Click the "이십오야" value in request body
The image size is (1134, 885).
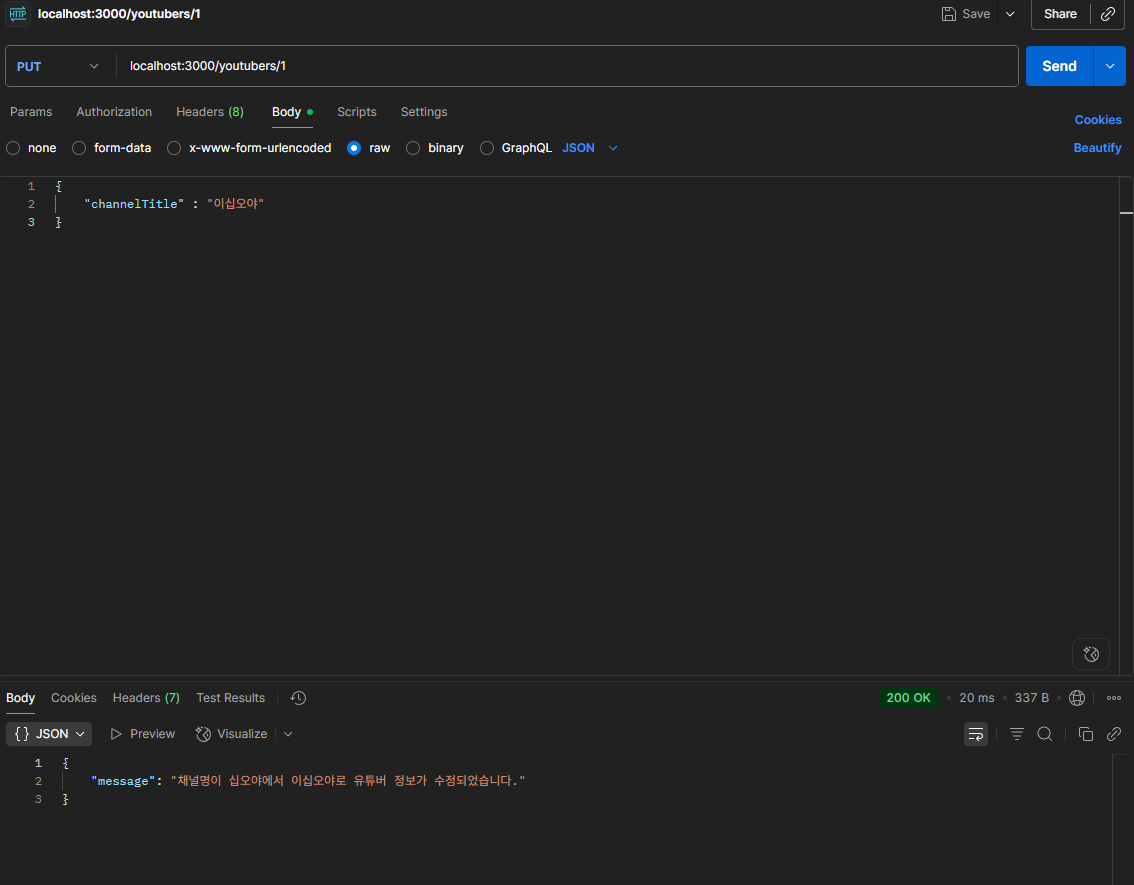coord(236,204)
